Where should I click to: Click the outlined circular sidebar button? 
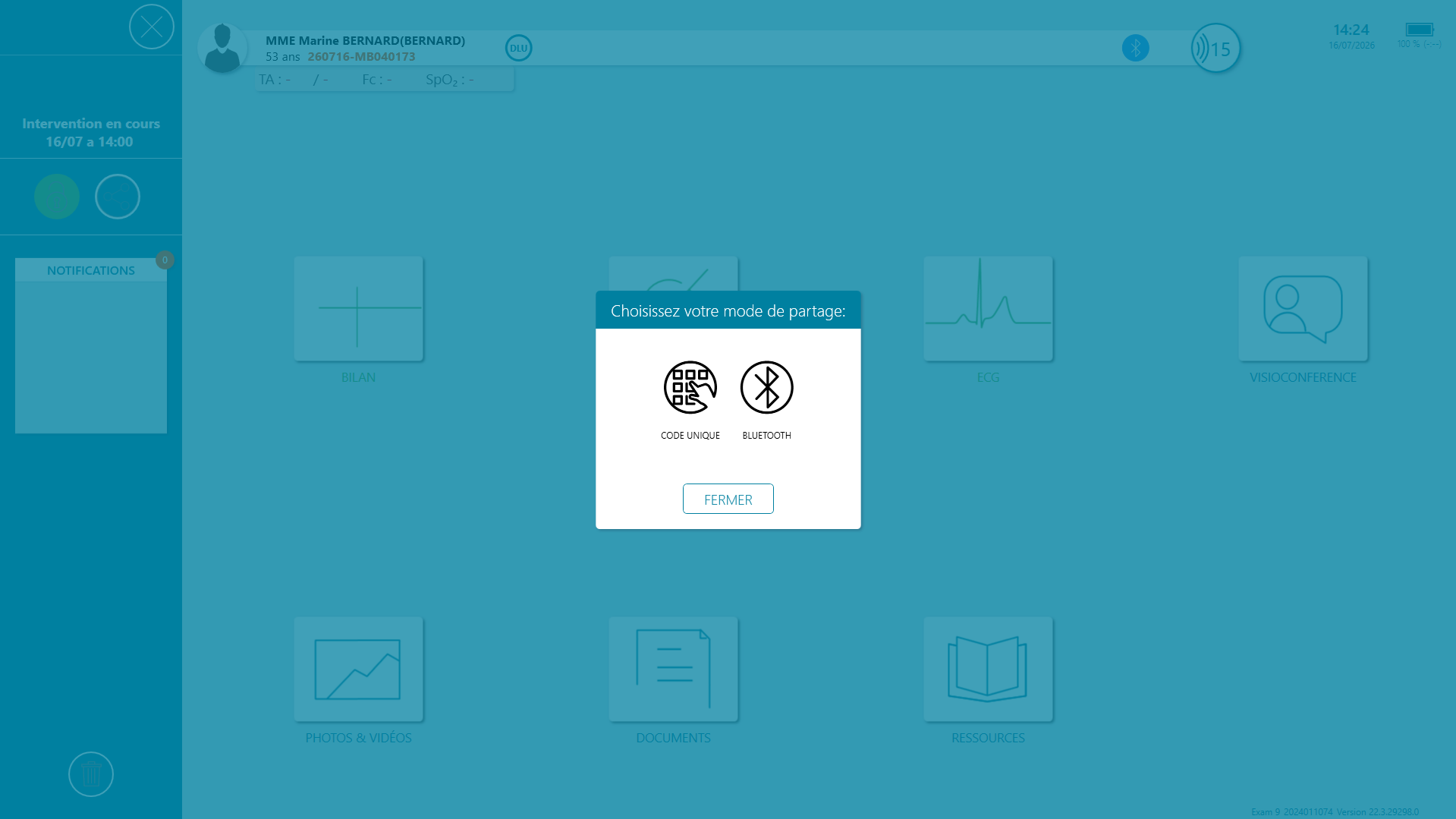[x=118, y=197]
